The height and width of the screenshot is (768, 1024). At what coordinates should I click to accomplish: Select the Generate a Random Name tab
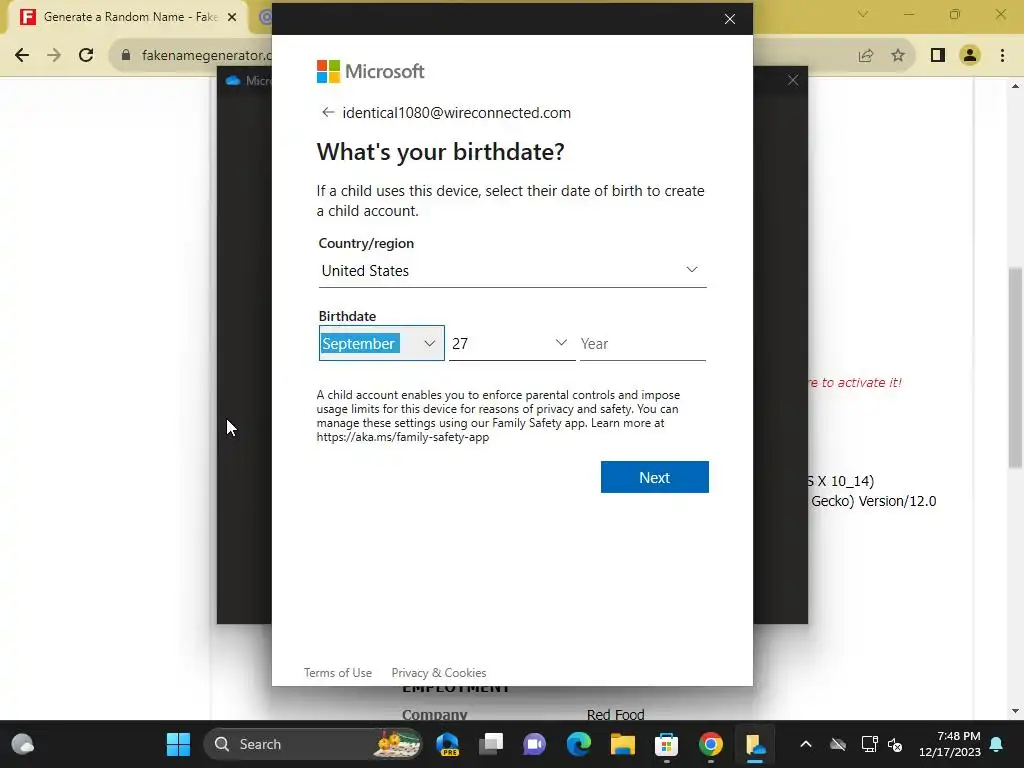[127, 17]
